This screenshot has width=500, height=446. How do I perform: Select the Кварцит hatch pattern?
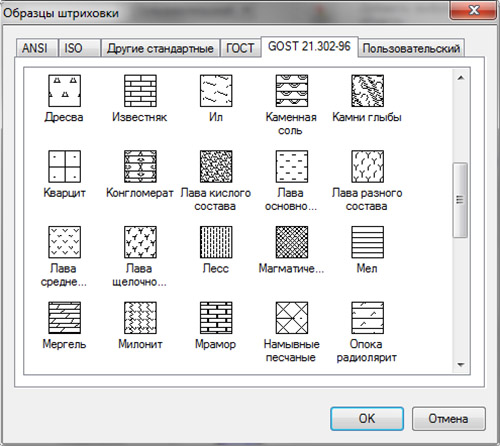[x=65, y=166]
